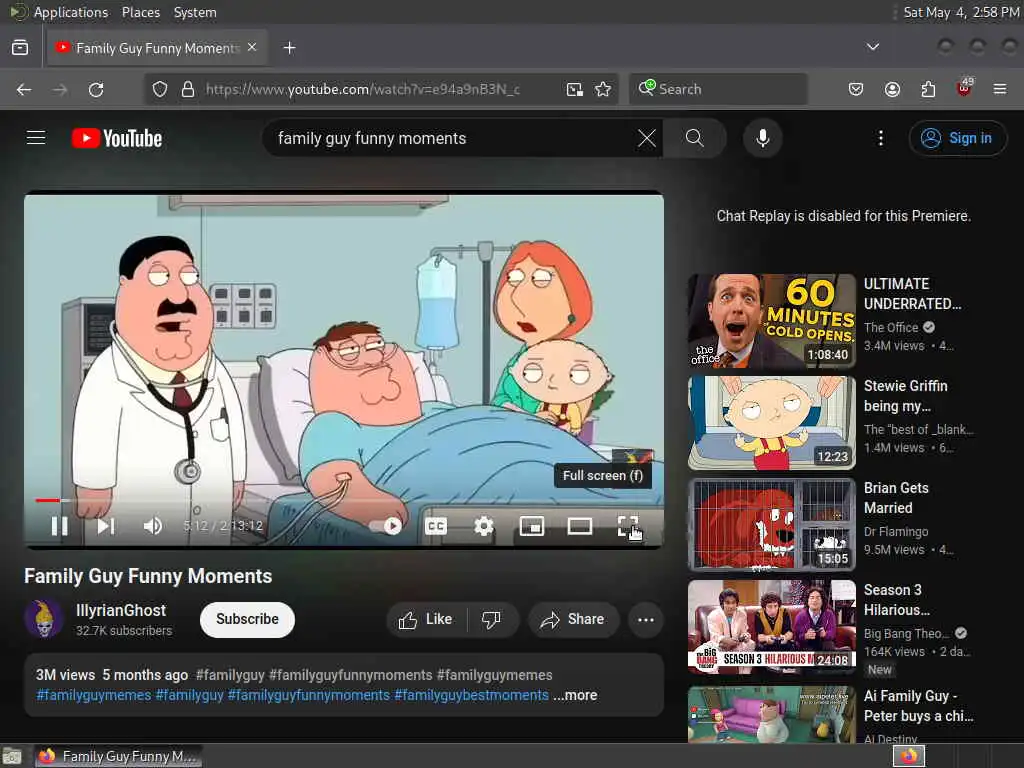
Task: Expand description with ...more
Action: click(575, 696)
